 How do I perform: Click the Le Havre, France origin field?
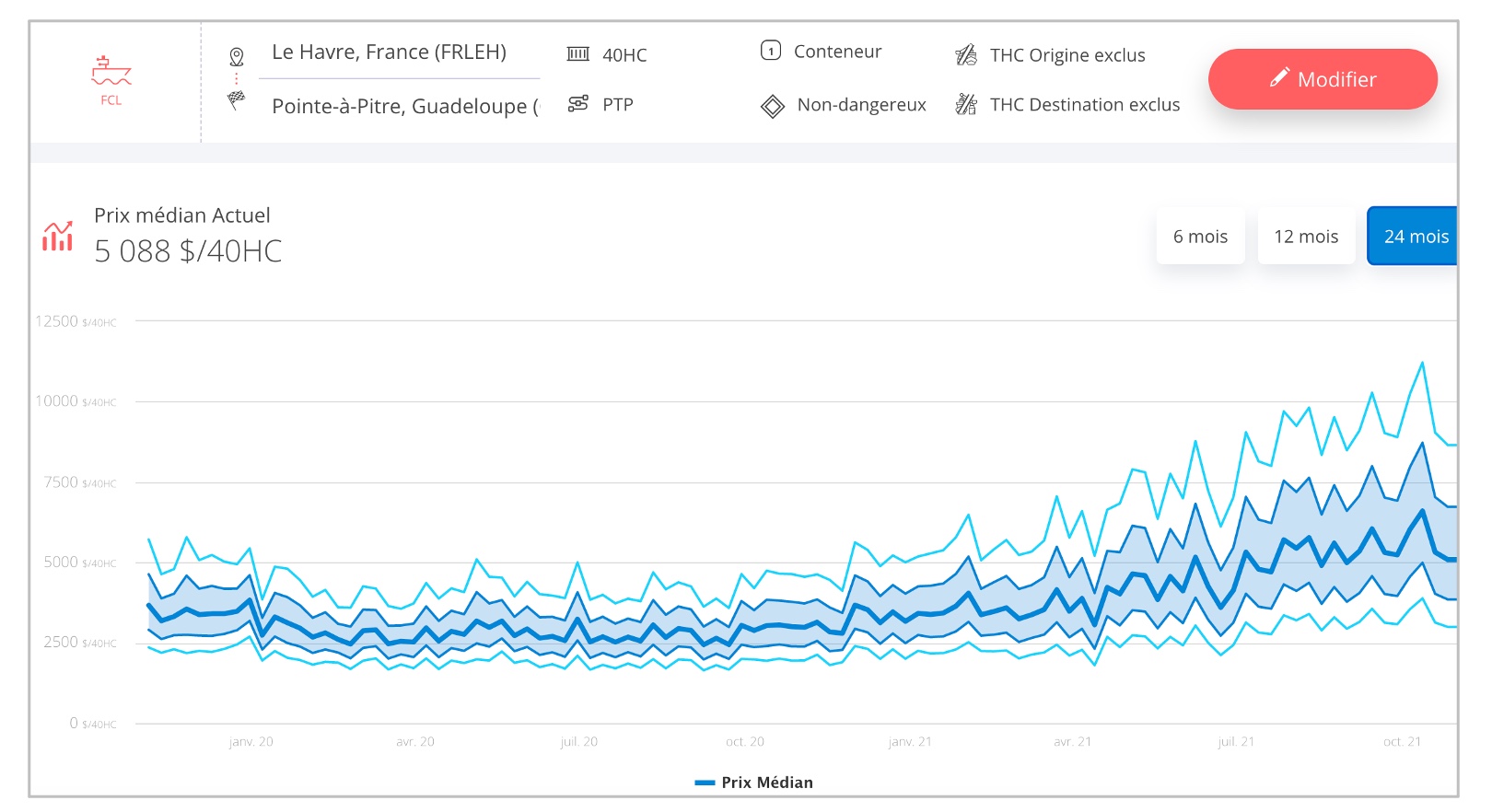[x=399, y=52]
